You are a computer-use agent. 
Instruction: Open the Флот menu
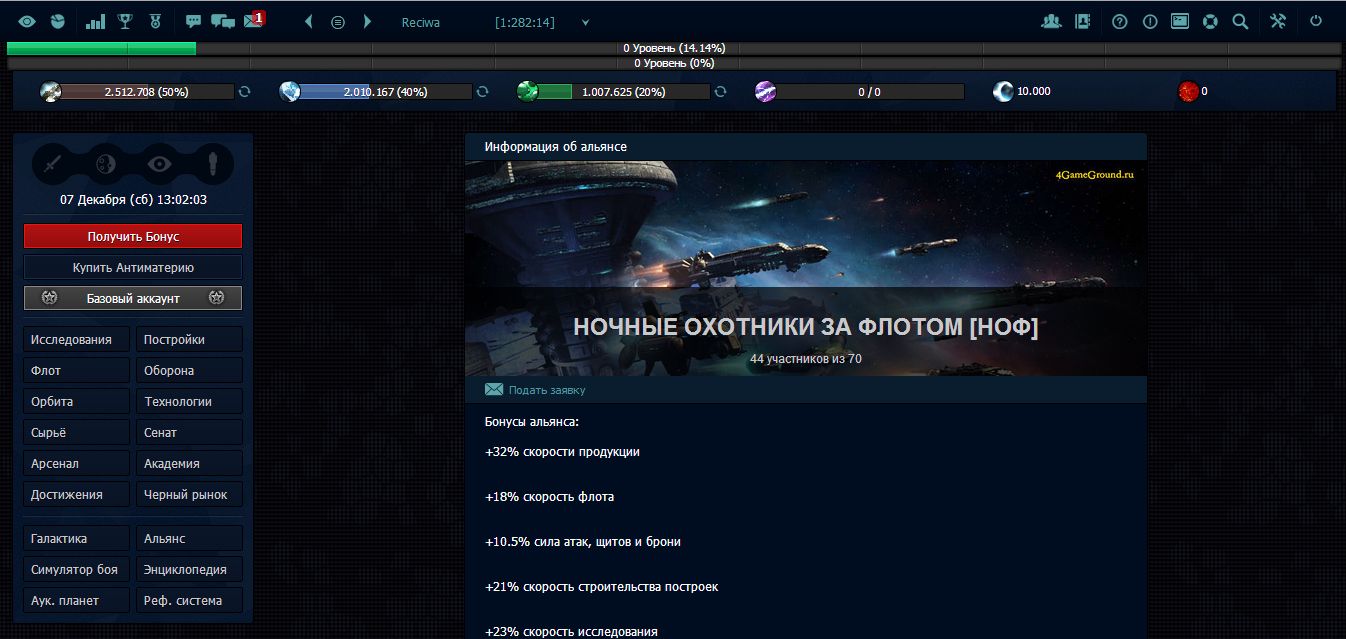[77, 370]
